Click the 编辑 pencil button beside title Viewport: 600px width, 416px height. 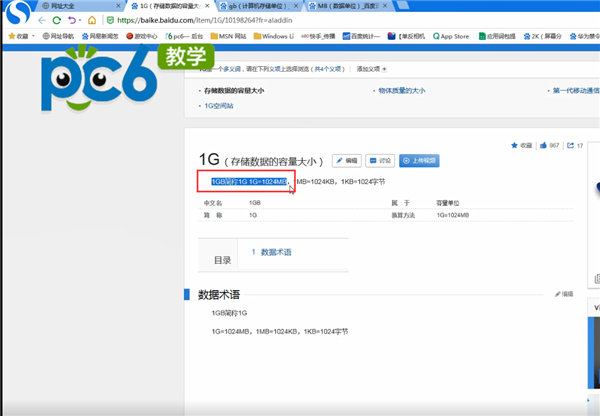coord(347,161)
